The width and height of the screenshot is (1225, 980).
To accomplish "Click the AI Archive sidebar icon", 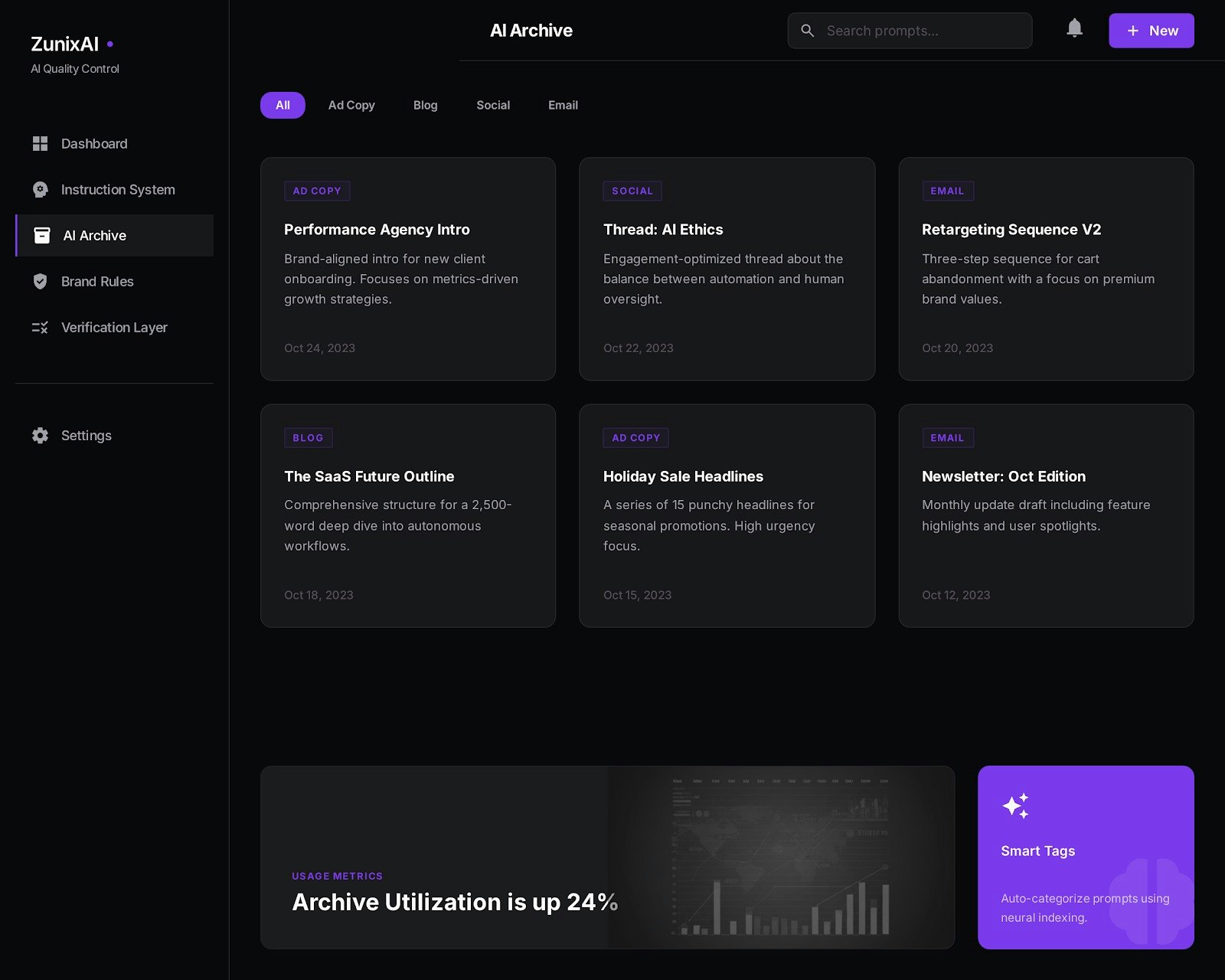I will [42, 235].
